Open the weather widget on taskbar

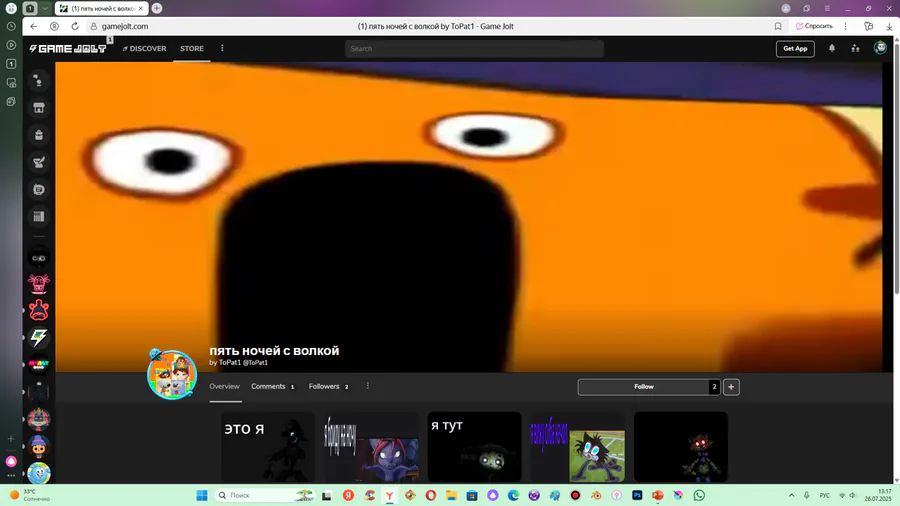click(30, 495)
